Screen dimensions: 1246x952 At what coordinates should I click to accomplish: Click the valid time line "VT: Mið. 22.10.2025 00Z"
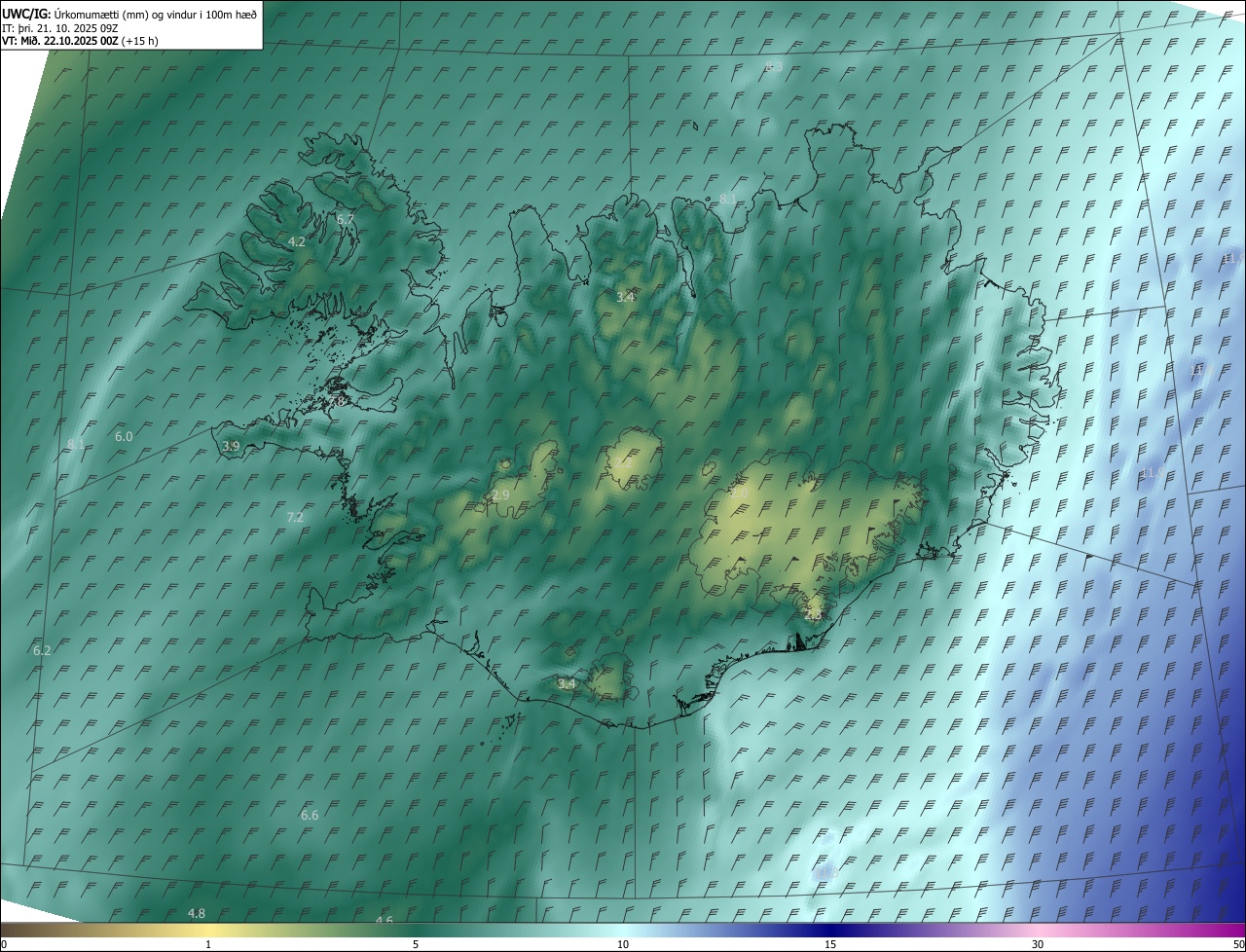(60, 41)
